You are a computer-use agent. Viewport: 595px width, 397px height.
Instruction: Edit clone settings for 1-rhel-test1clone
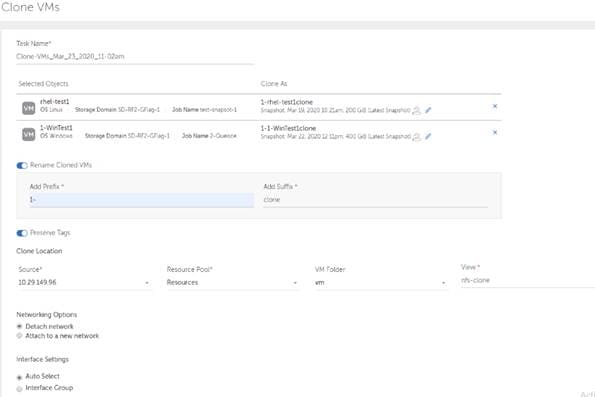428,110
